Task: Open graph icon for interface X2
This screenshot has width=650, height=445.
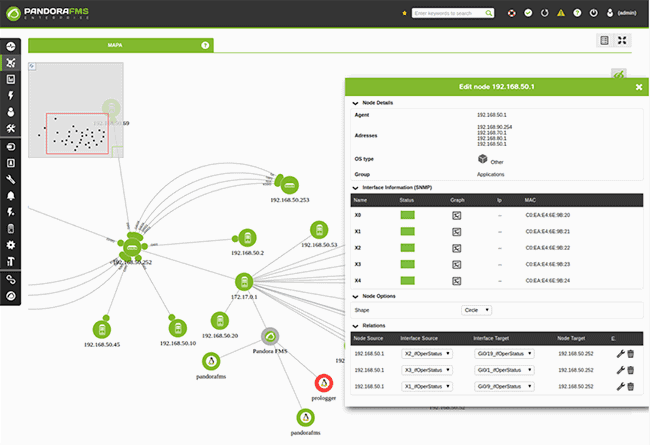Action: [456, 248]
